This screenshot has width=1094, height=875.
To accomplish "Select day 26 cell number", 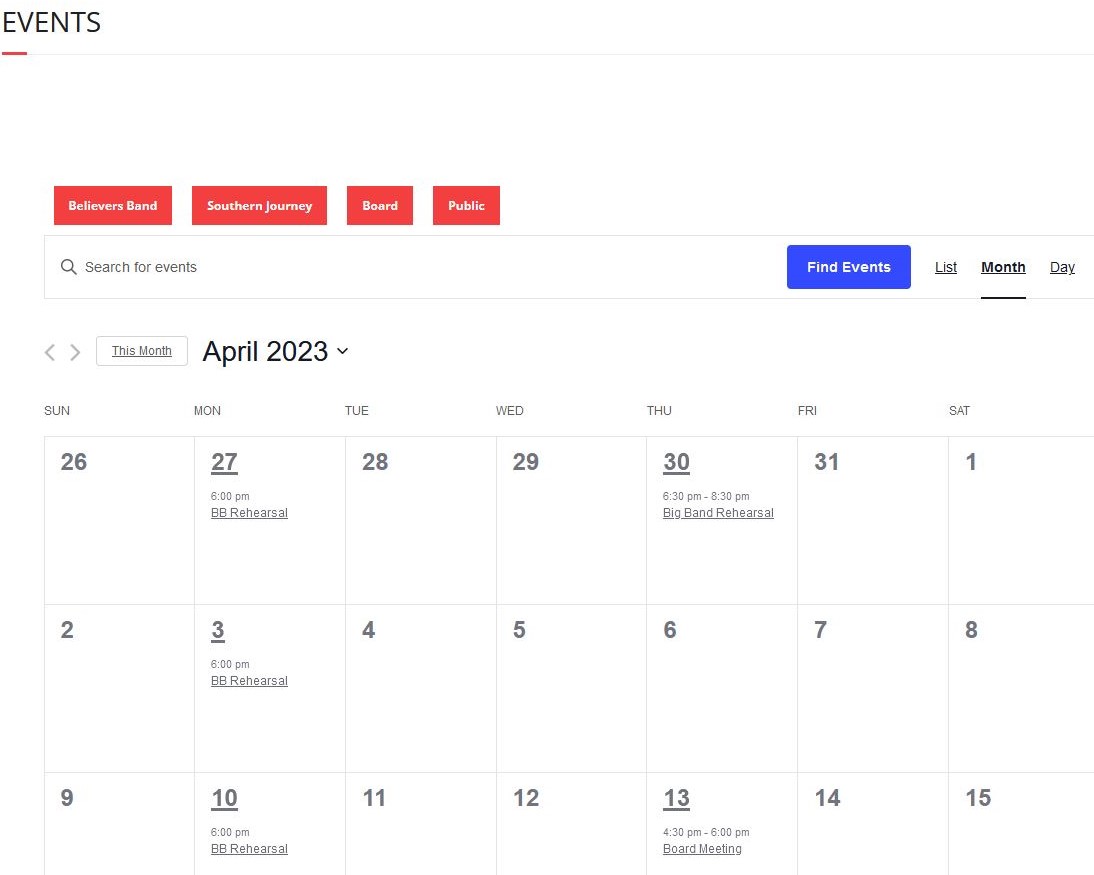I will click(73, 462).
